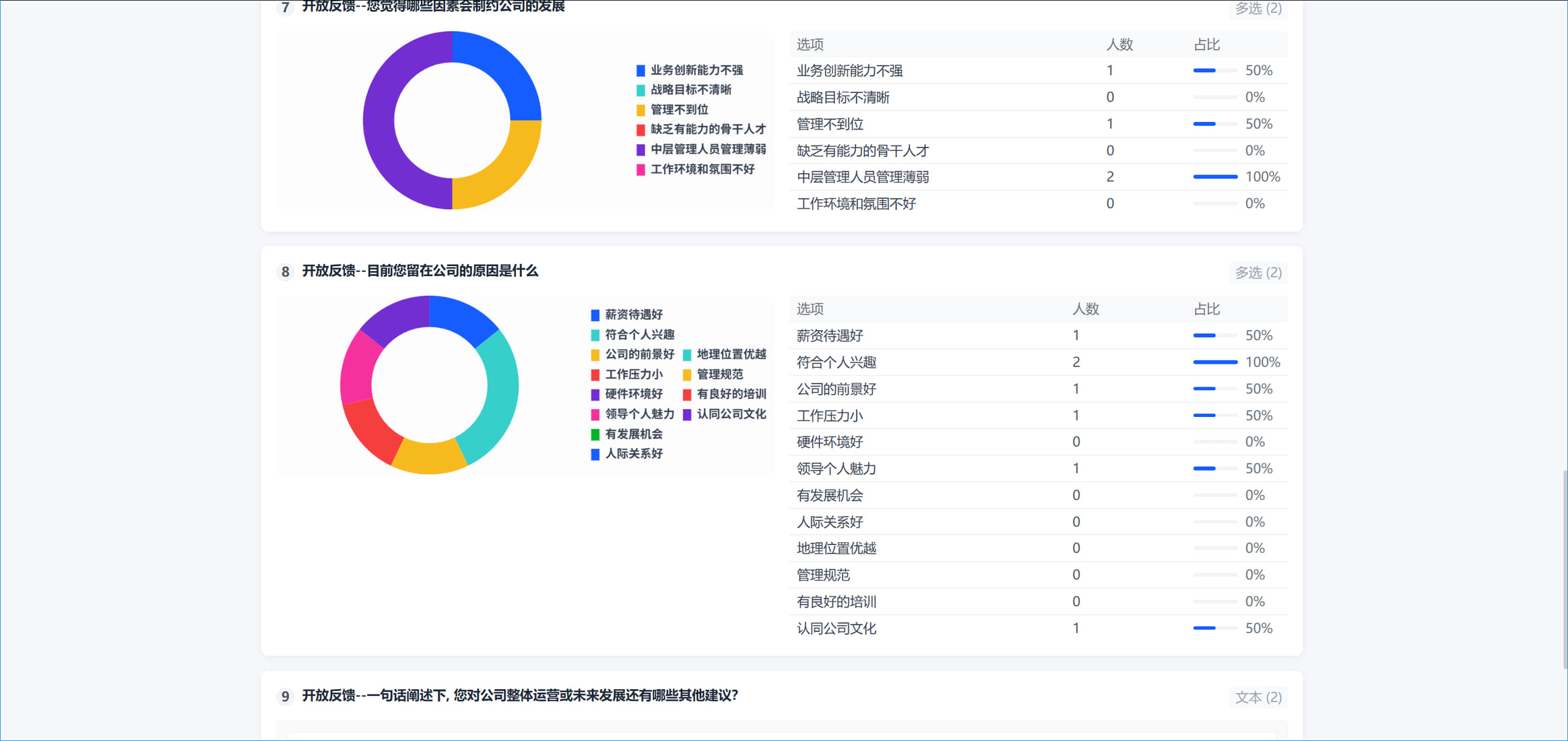The image size is (1568, 741).
Task: Click the green 有发展机会 legend icon
Action: coord(594,434)
